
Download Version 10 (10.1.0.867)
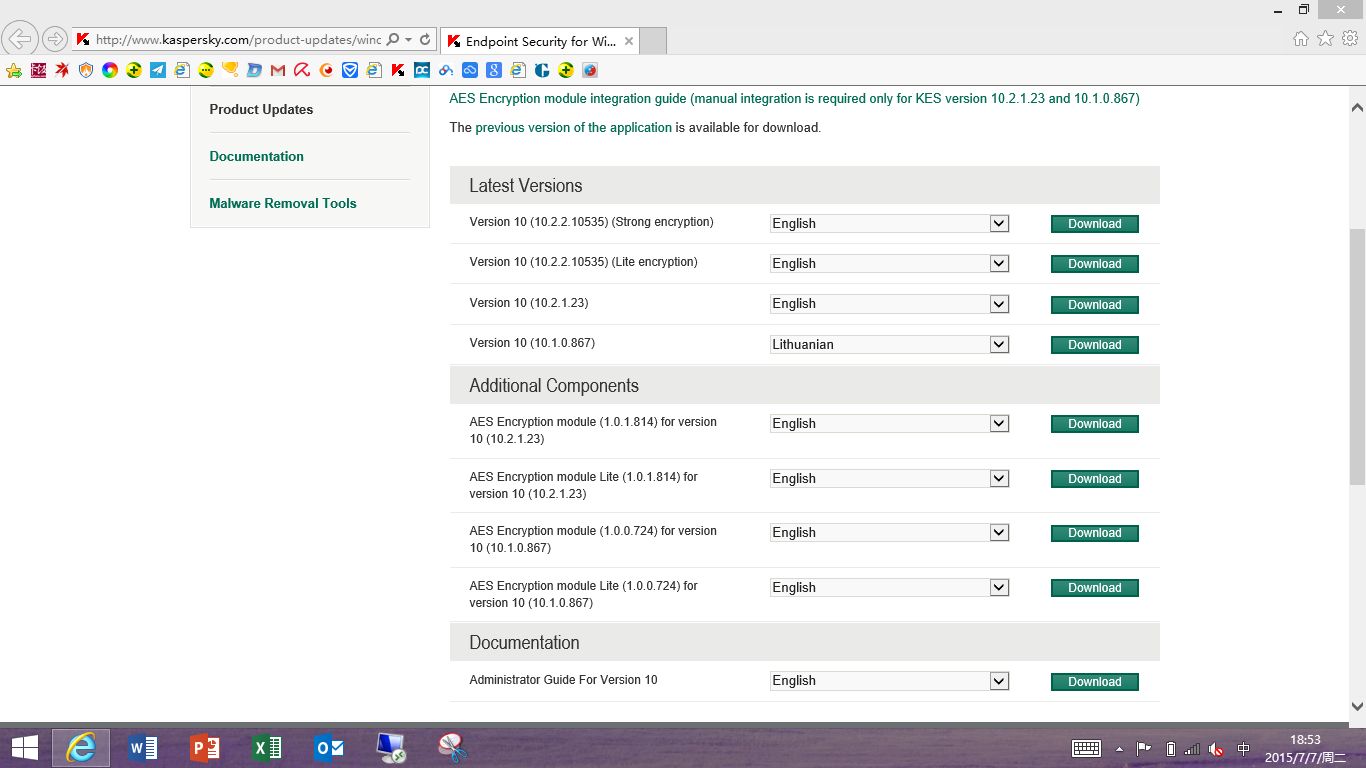point(1095,345)
